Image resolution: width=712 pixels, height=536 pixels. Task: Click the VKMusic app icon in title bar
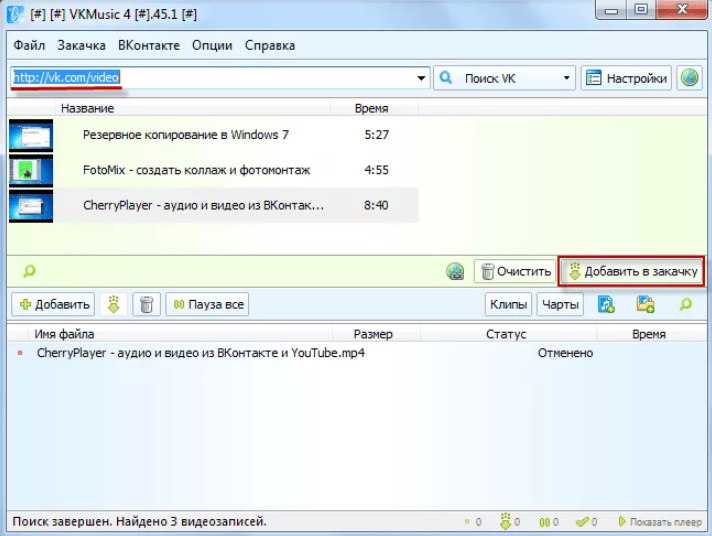pos(15,14)
